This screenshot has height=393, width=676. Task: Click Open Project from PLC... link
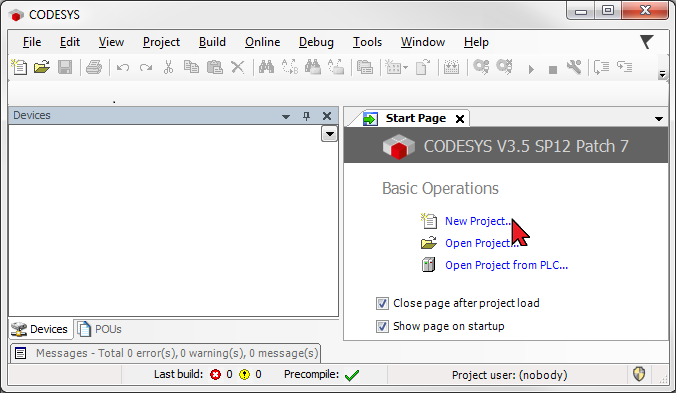pos(507,265)
